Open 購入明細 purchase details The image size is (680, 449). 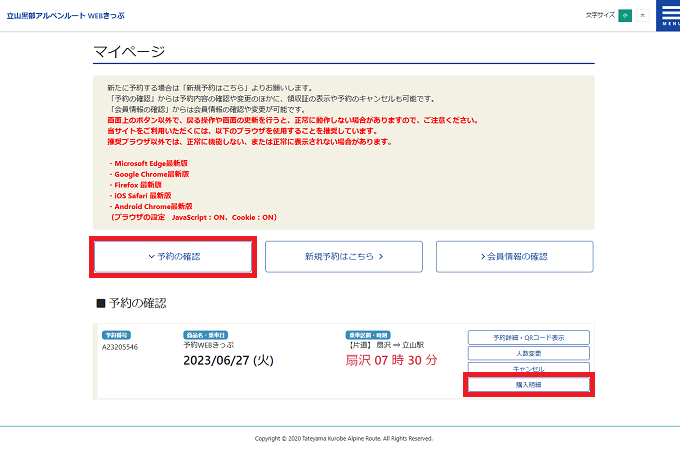(528, 384)
